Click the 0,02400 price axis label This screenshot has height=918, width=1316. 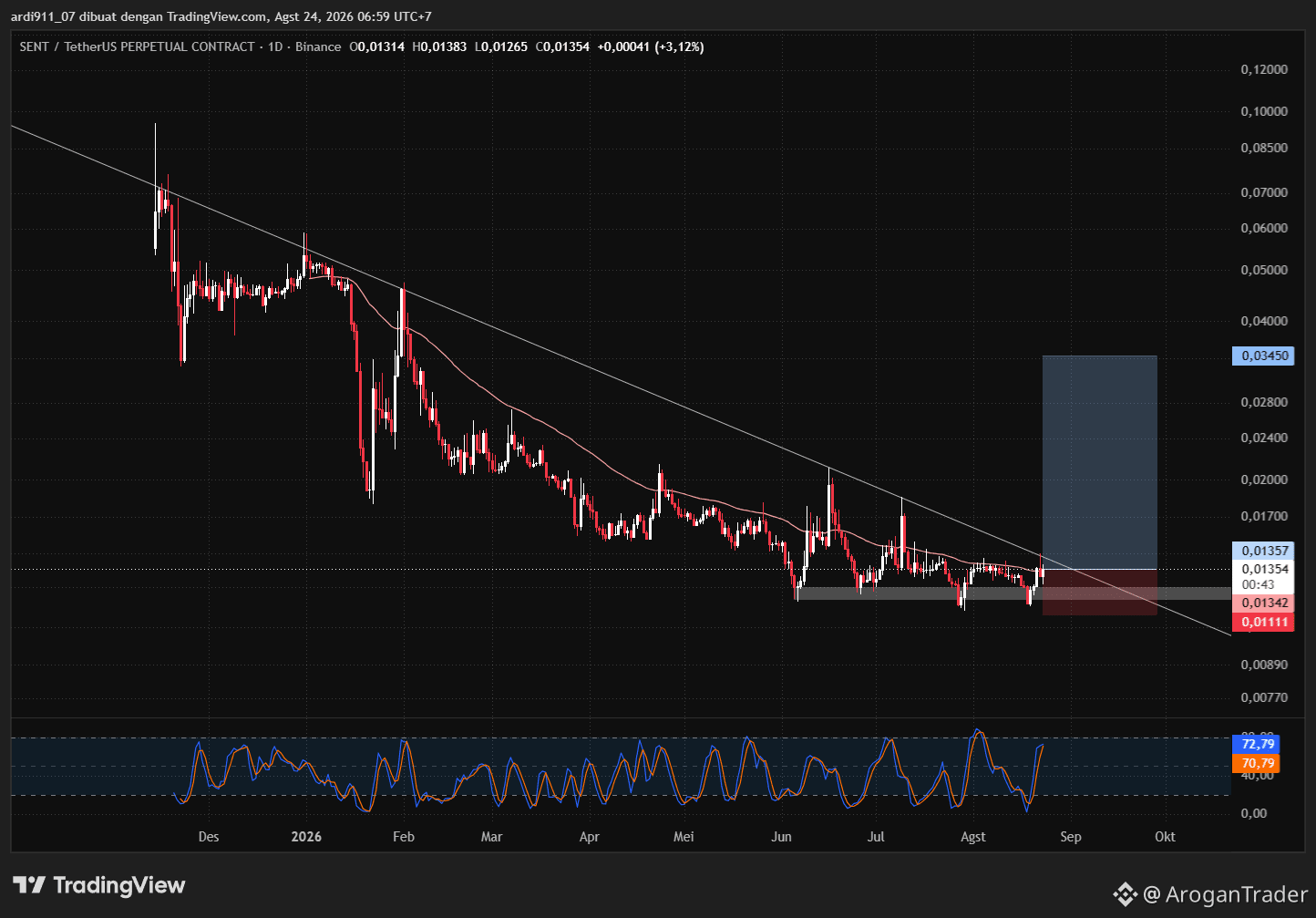[x=1265, y=438]
